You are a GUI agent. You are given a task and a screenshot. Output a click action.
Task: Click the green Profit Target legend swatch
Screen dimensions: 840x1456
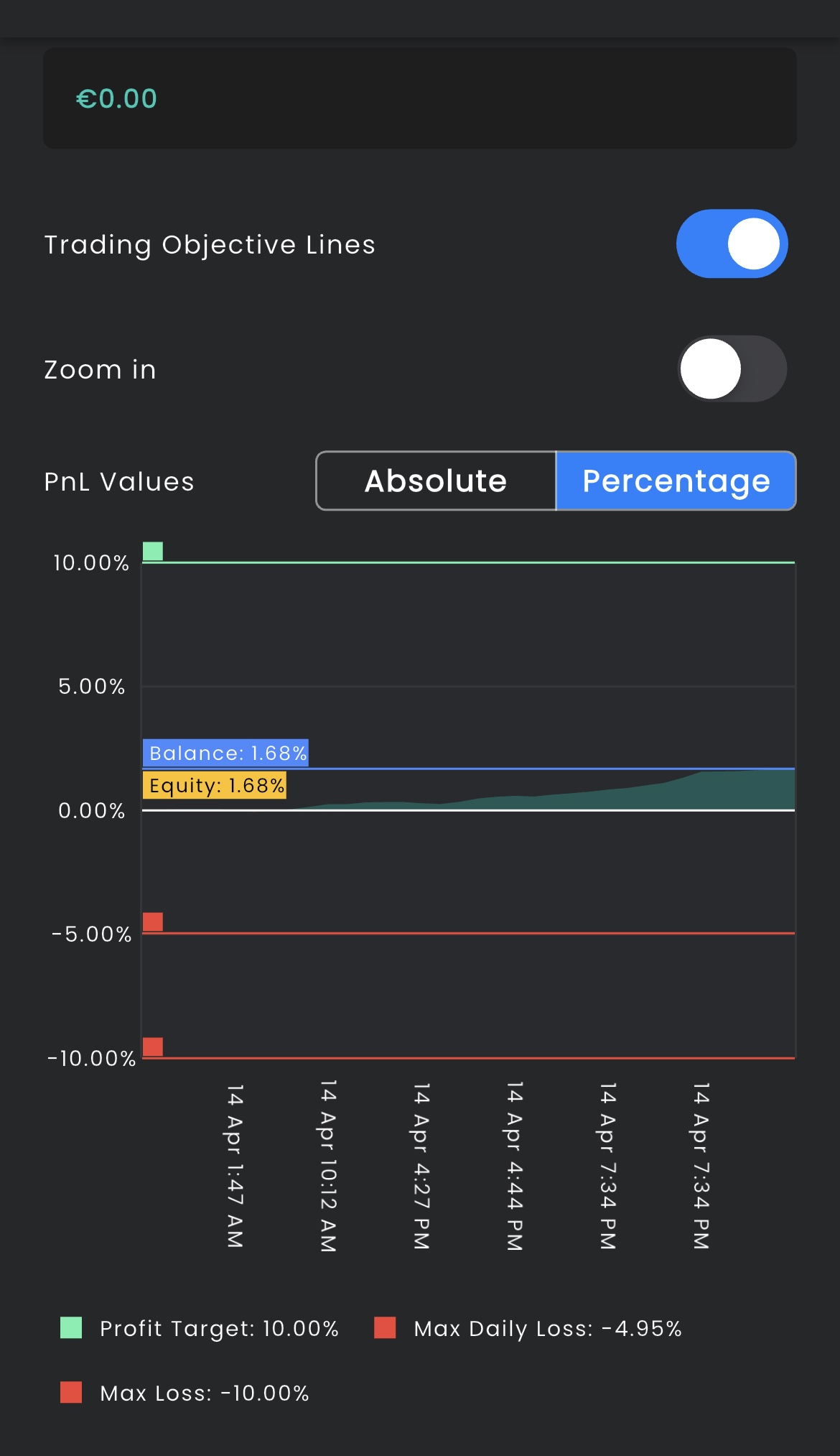71,1327
